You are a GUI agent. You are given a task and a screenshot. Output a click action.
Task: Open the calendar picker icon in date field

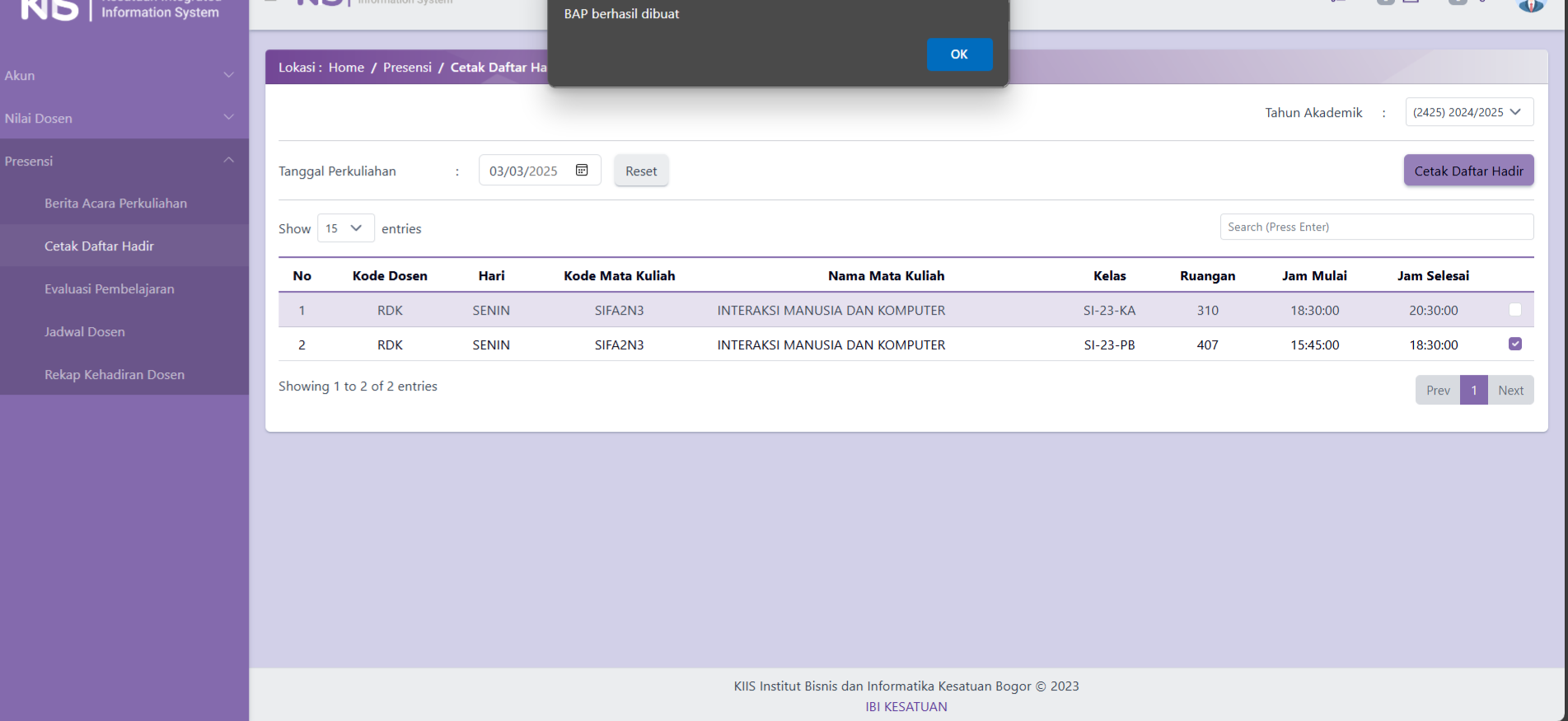pyautogui.click(x=582, y=171)
